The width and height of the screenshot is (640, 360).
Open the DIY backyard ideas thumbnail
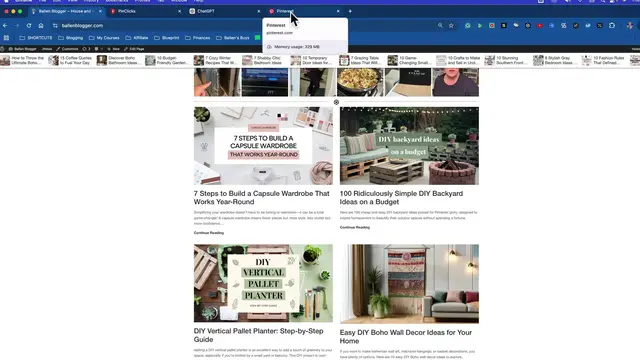[409, 146]
